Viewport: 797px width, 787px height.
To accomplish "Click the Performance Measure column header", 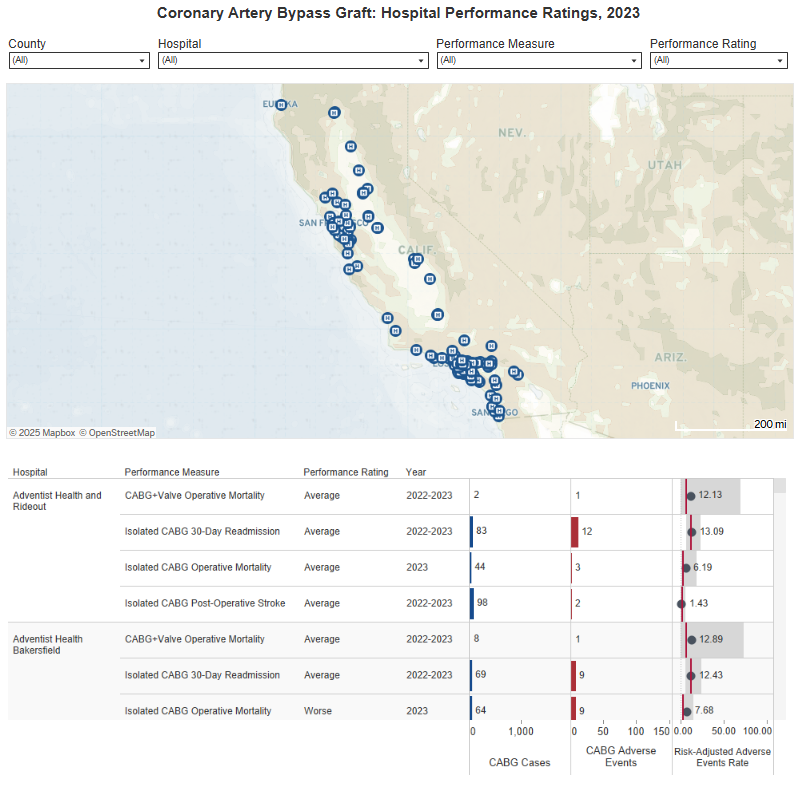I will [171, 472].
